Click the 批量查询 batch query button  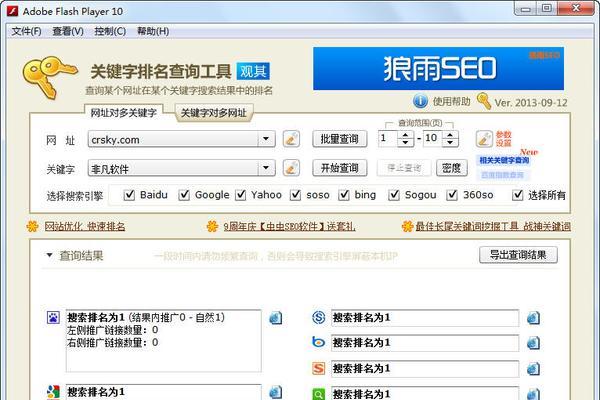339,139
